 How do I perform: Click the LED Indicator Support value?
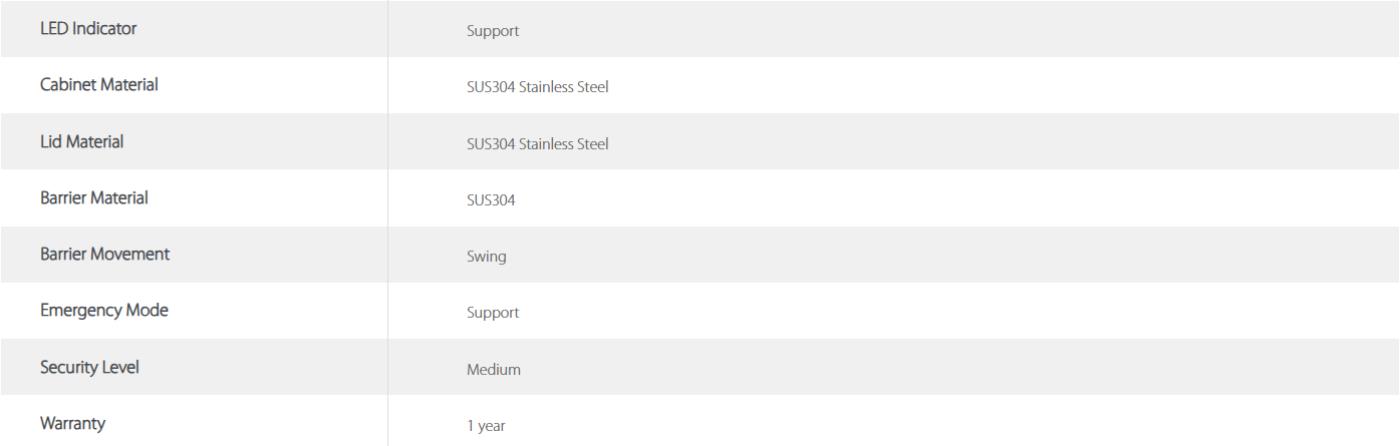493,31
